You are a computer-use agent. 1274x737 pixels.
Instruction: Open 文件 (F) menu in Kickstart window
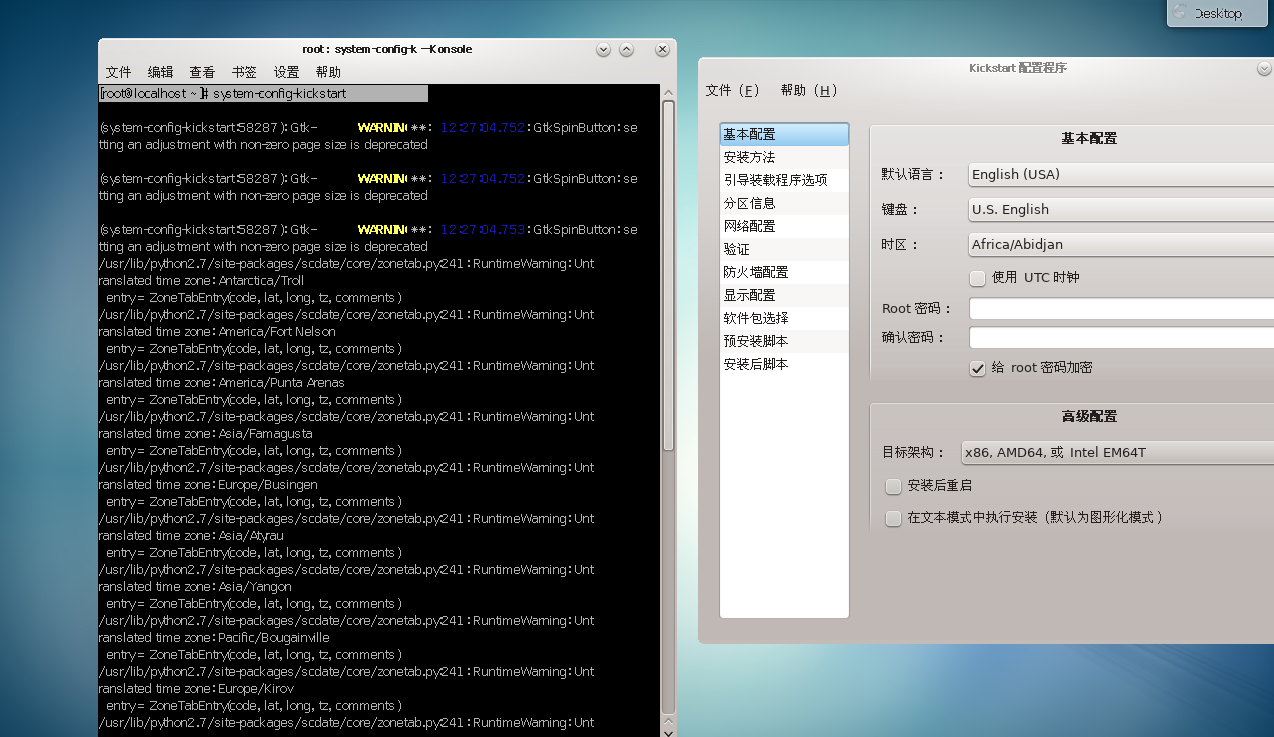coord(733,90)
